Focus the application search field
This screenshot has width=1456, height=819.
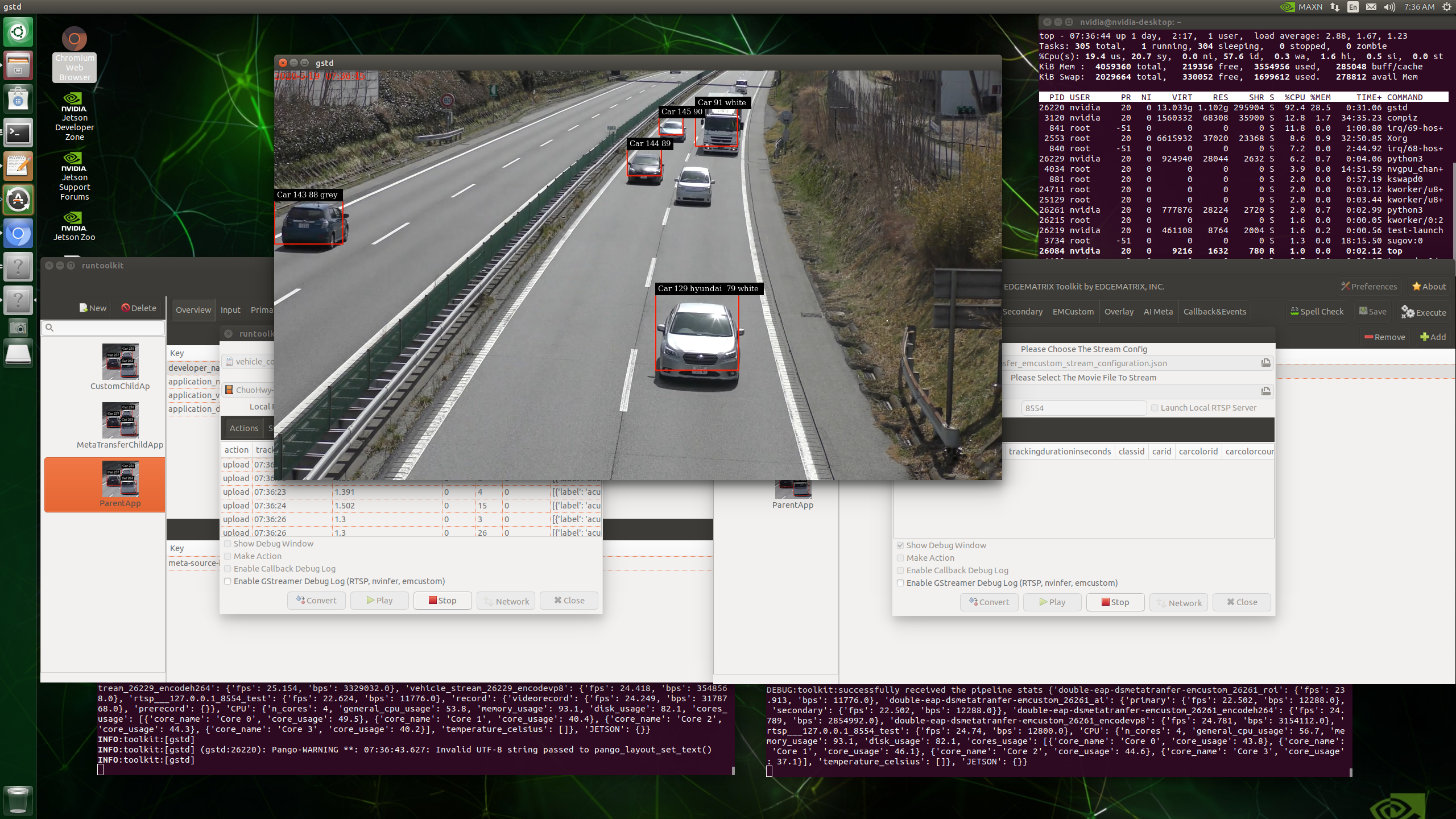coord(104,328)
